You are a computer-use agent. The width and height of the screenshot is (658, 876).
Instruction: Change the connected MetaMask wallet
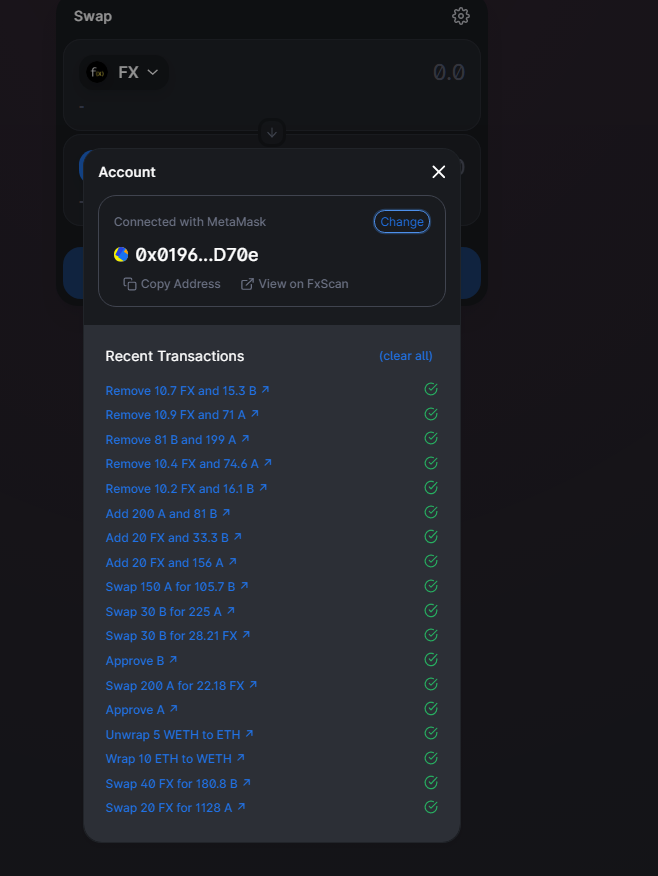(402, 222)
